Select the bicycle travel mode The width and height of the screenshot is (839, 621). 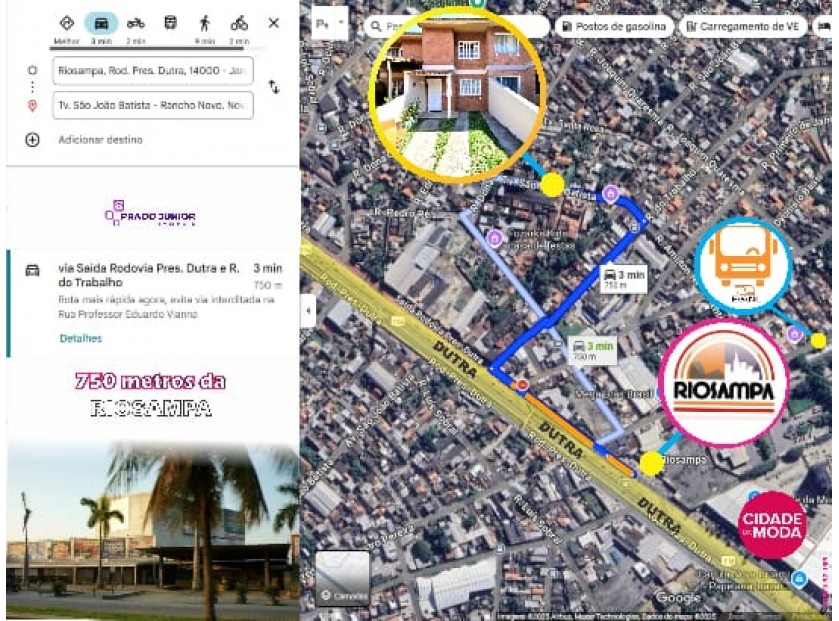pyautogui.click(x=239, y=24)
